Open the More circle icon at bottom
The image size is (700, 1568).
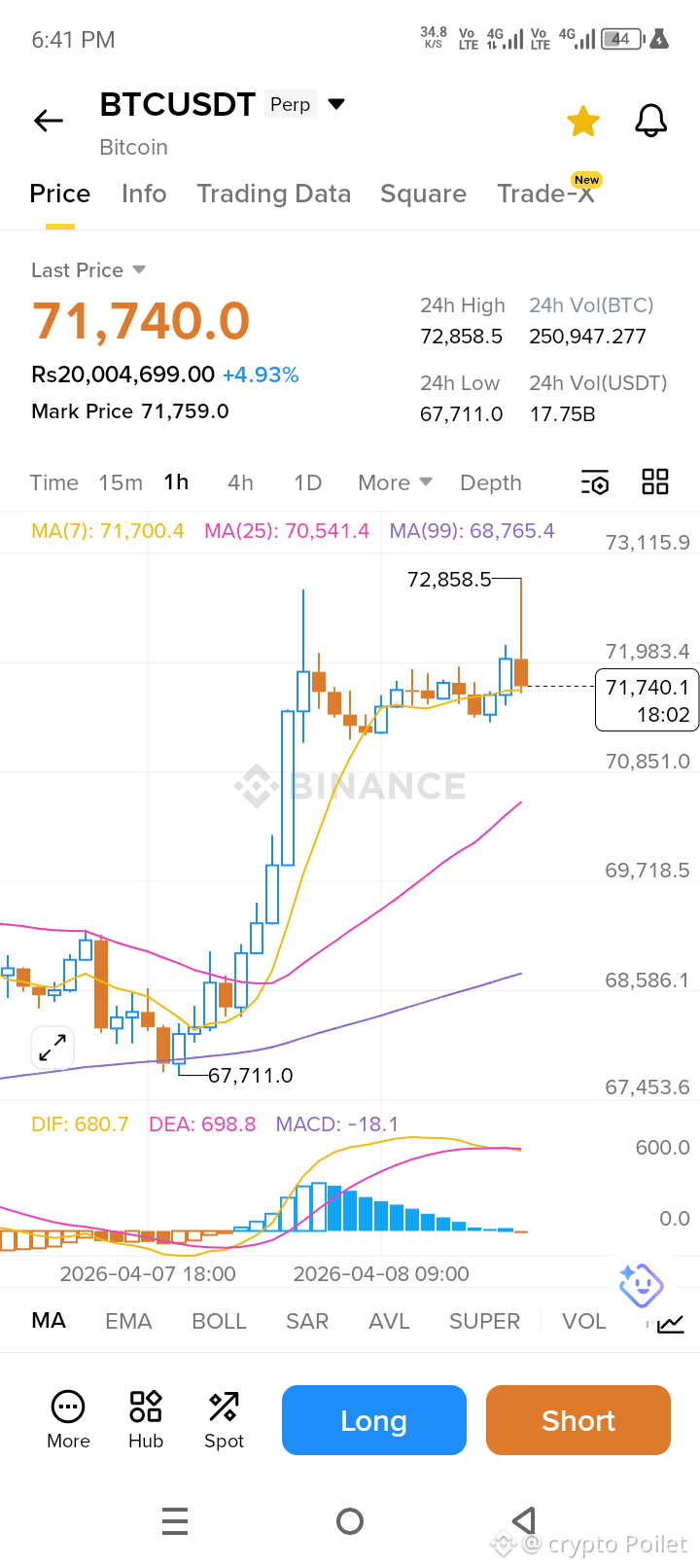click(68, 1407)
